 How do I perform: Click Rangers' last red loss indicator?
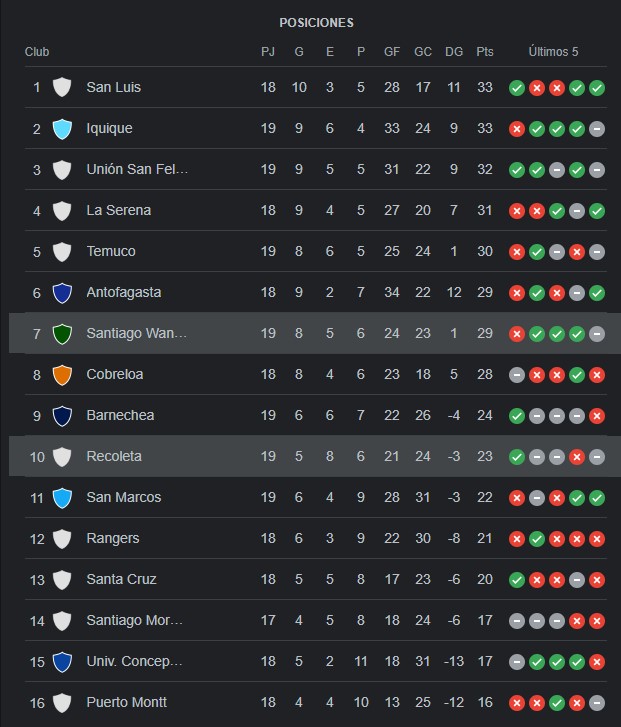click(597, 539)
